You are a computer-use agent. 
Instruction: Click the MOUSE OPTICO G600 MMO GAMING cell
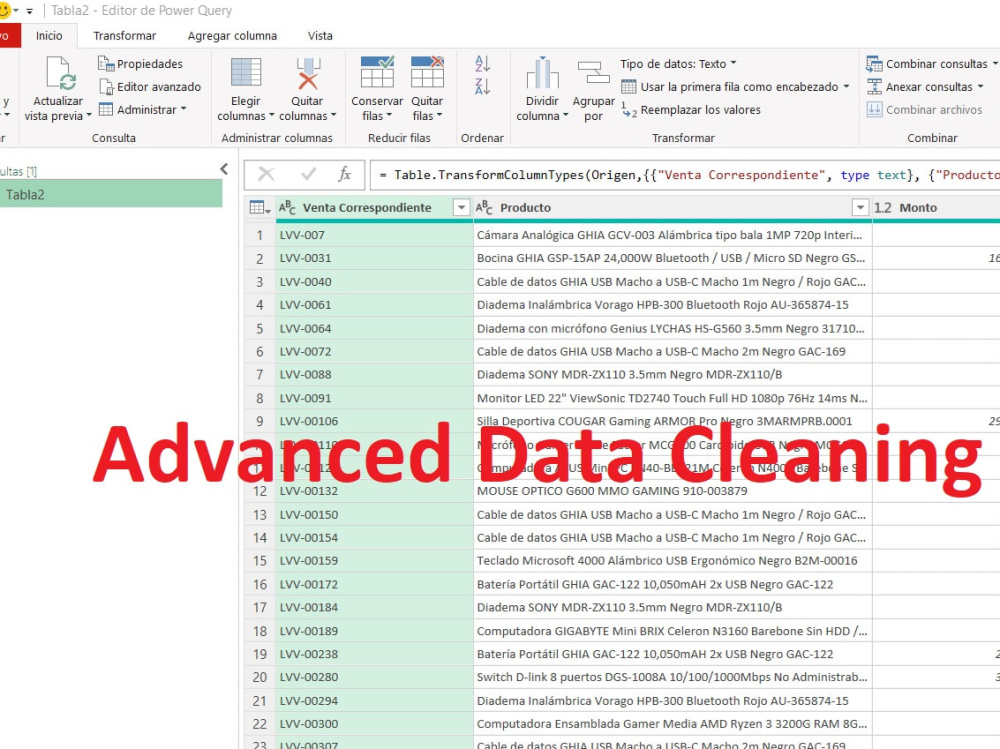[672, 491]
